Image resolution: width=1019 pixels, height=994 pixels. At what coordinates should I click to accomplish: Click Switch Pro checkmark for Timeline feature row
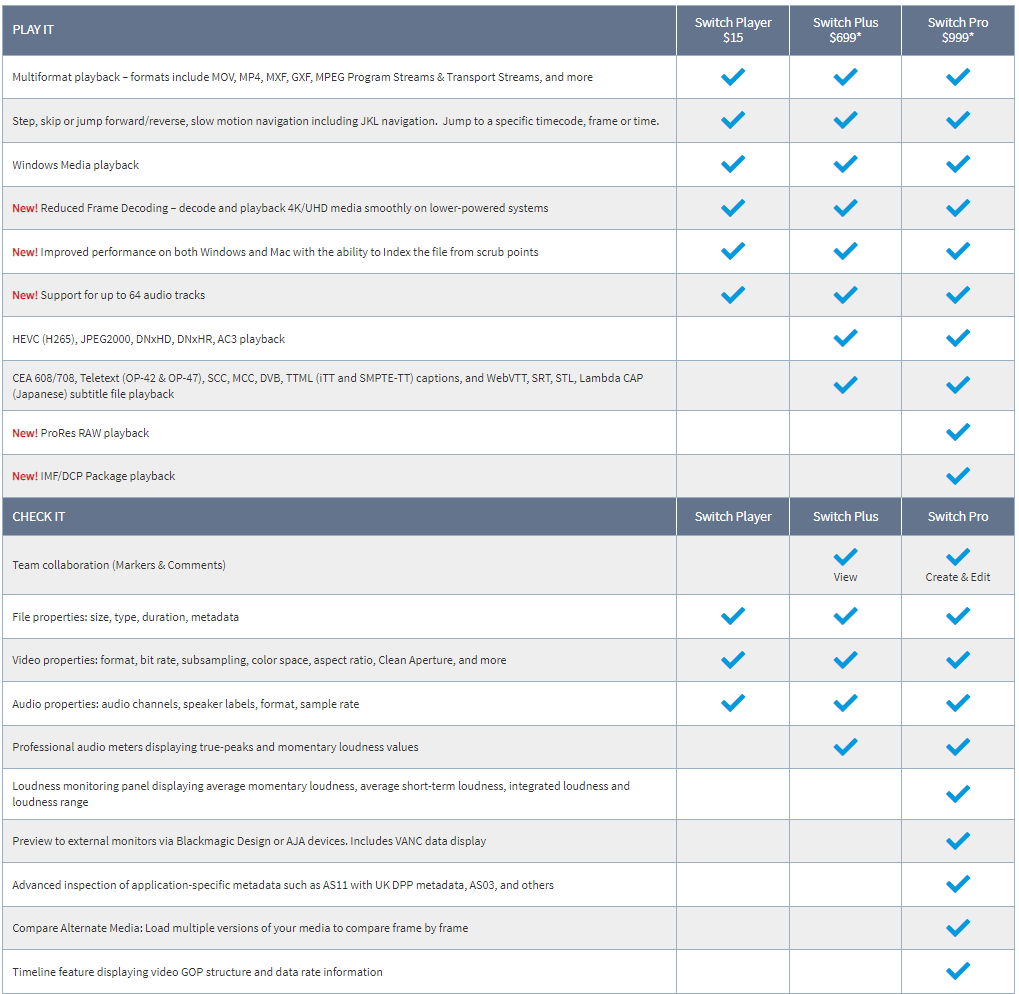click(957, 971)
